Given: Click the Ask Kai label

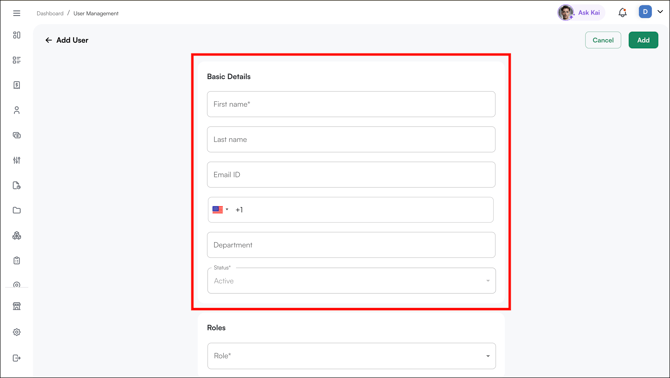Looking at the screenshot, I should click(589, 13).
